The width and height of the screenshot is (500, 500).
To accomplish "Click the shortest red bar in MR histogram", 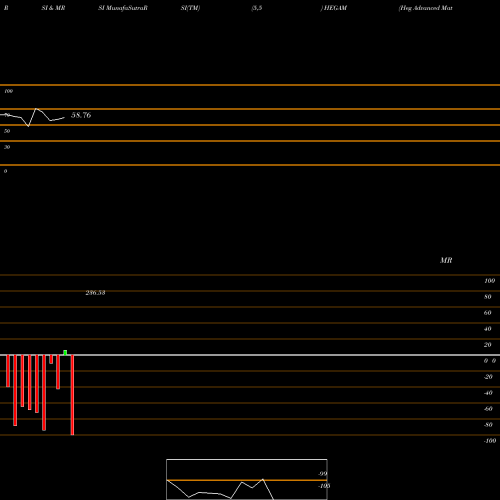I will (51, 359).
